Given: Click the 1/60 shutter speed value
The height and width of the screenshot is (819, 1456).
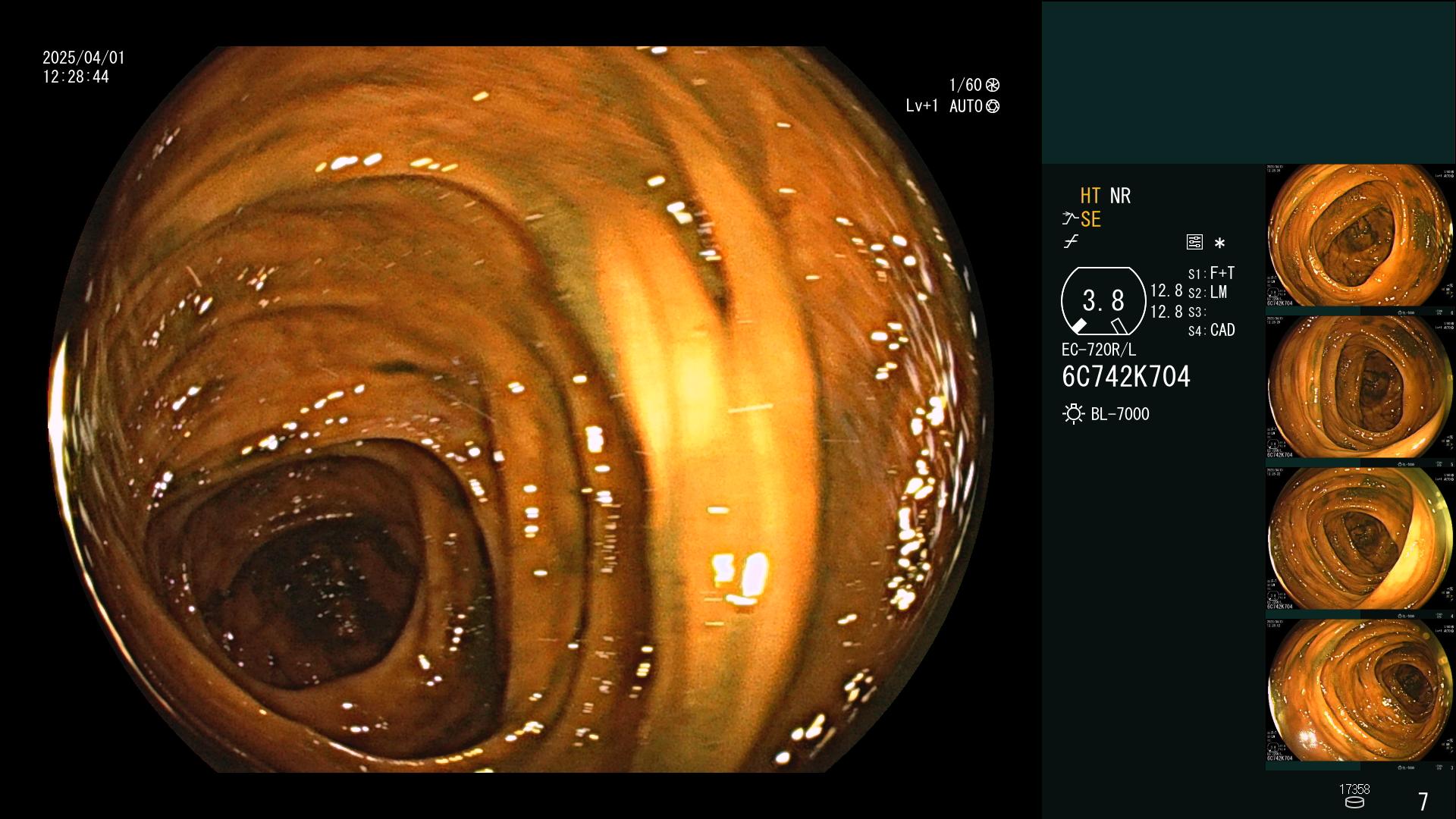Looking at the screenshot, I should (x=965, y=85).
